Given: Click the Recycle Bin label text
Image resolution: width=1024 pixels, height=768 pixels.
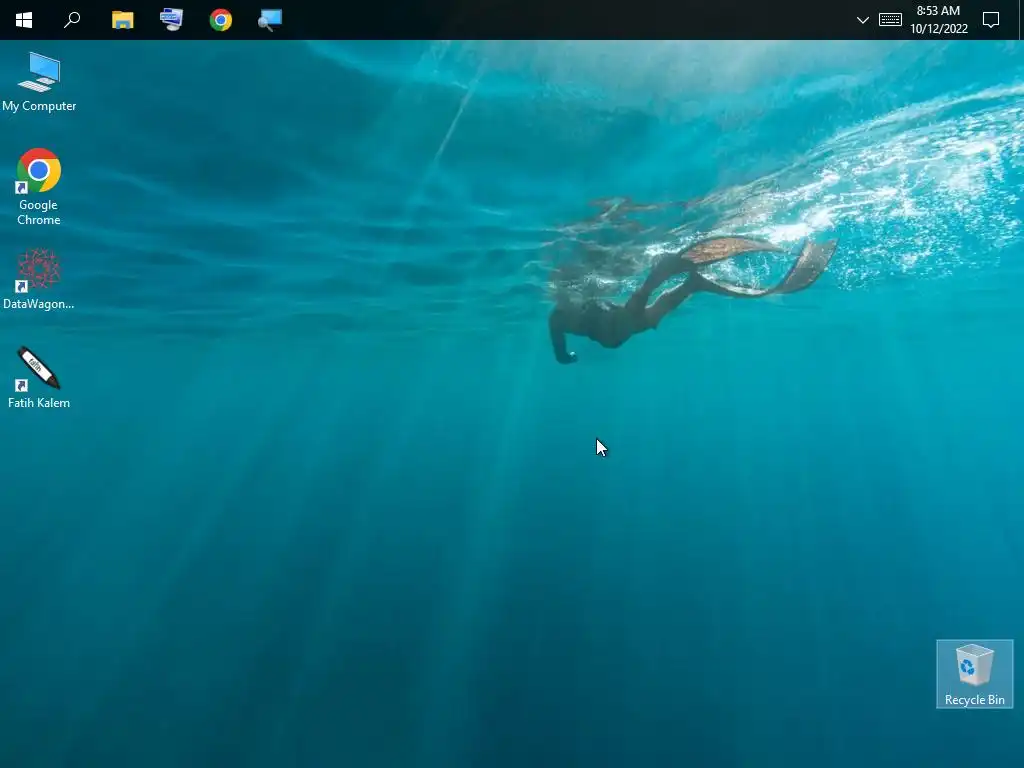Looking at the screenshot, I should 974,699.
